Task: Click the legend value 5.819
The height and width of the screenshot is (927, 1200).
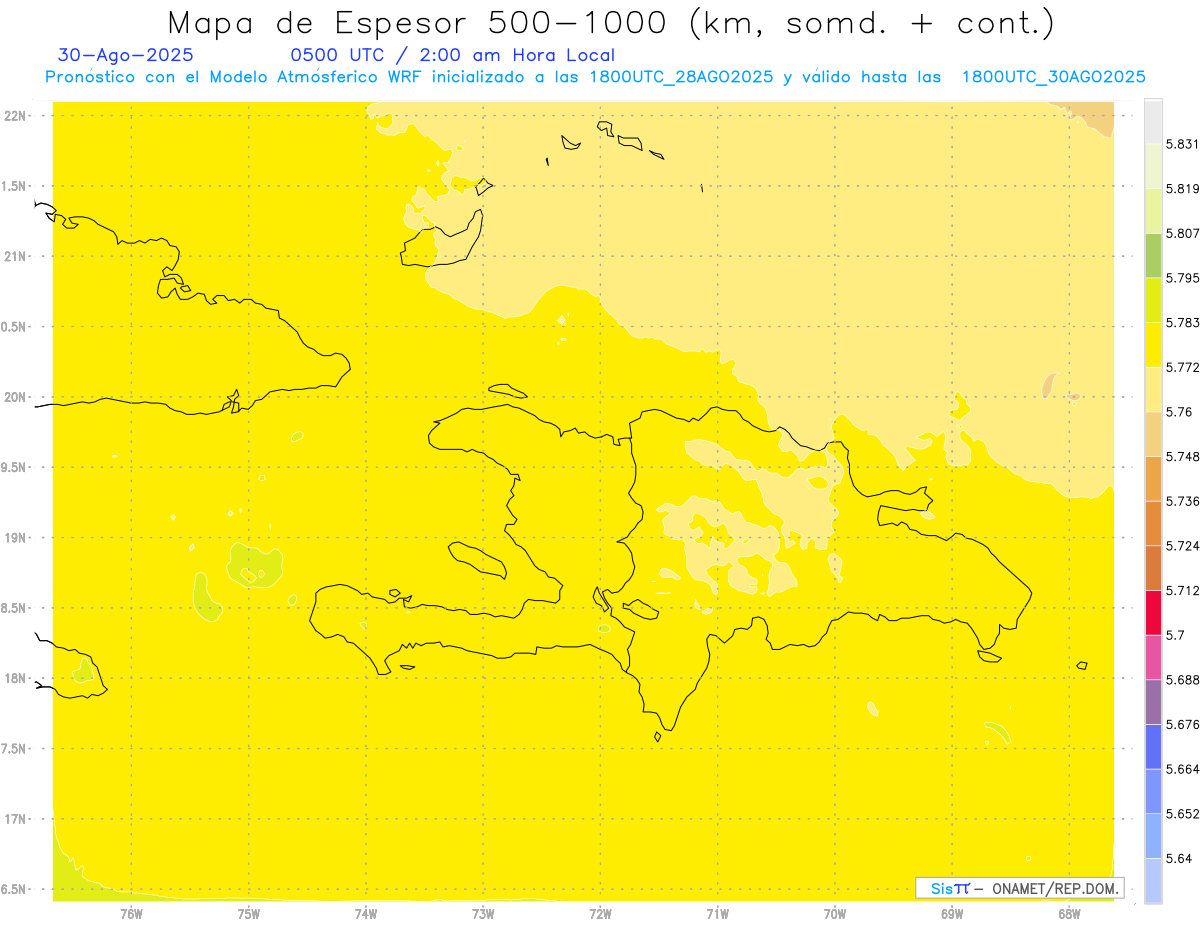Action: coord(1182,188)
